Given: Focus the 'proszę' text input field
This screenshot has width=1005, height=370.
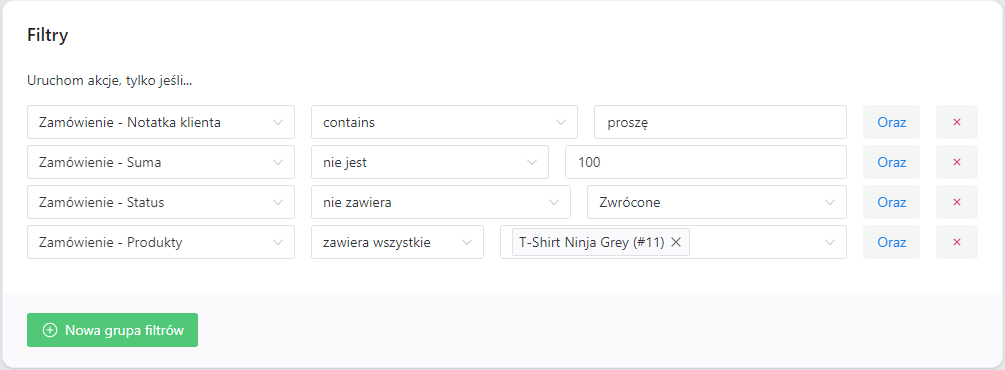Looking at the screenshot, I should (x=720, y=122).
